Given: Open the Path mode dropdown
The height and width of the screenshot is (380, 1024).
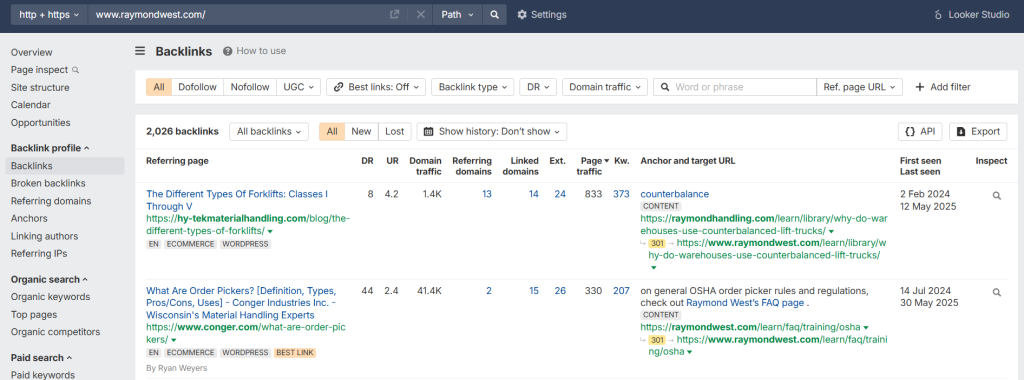Looking at the screenshot, I should tap(457, 14).
